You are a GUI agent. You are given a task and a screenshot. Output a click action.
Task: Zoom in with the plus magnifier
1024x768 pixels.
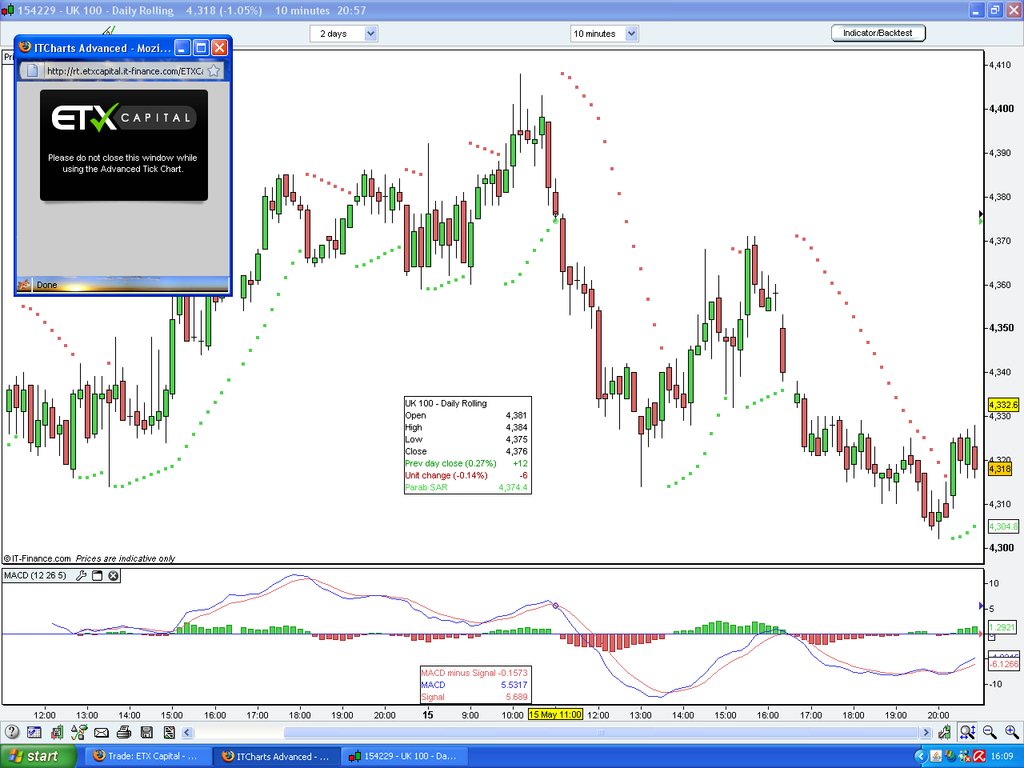(1012, 732)
